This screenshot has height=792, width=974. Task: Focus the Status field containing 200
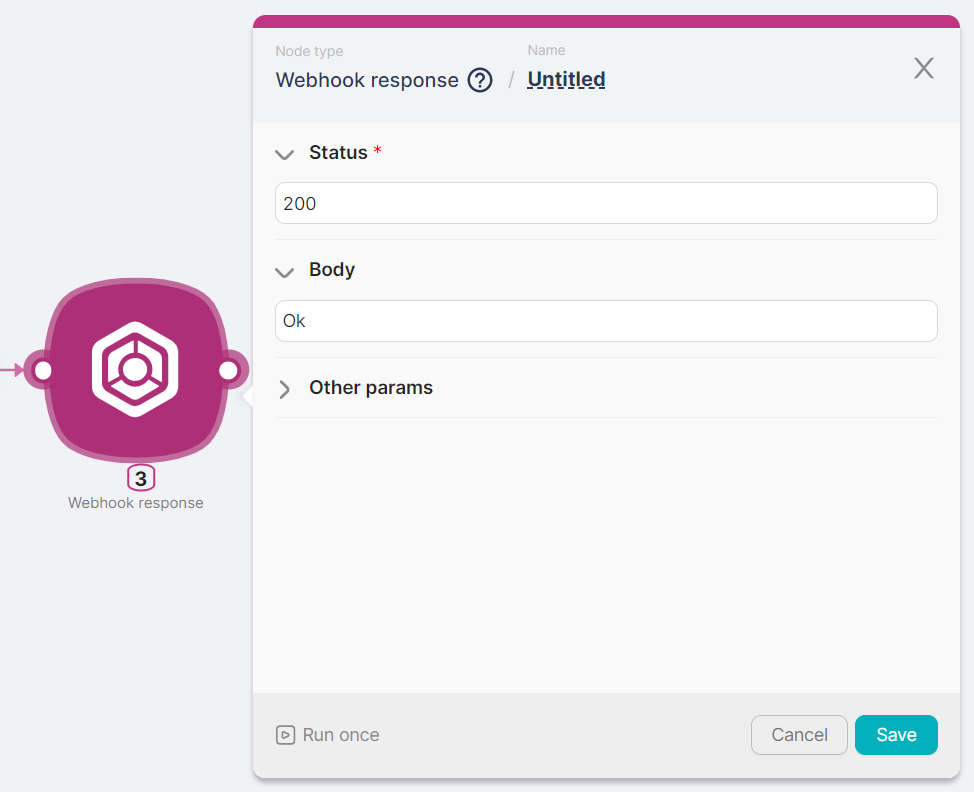605,203
